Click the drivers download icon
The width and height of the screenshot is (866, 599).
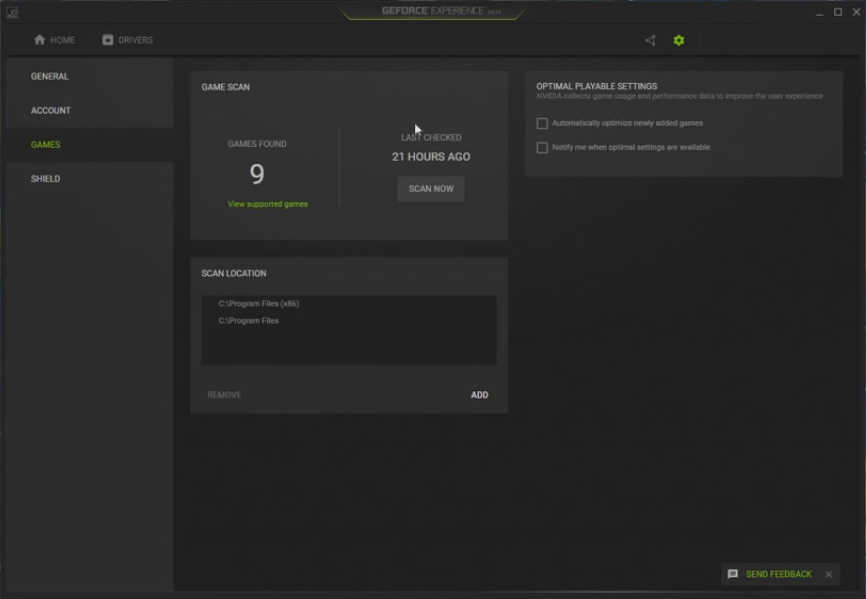(x=108, y=40)
